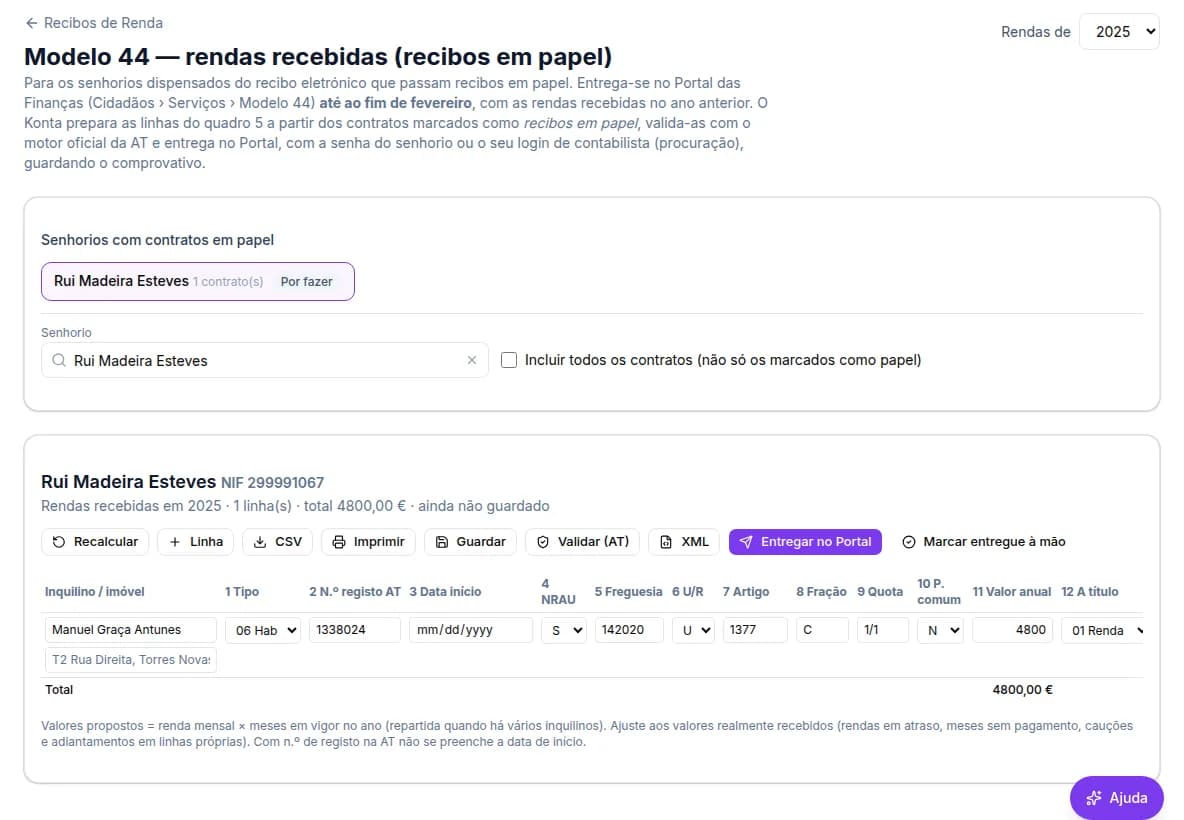Viewport: 1184px width, 820px height.
Task: Click the 12 A título column header
Action: [1090, 592]
